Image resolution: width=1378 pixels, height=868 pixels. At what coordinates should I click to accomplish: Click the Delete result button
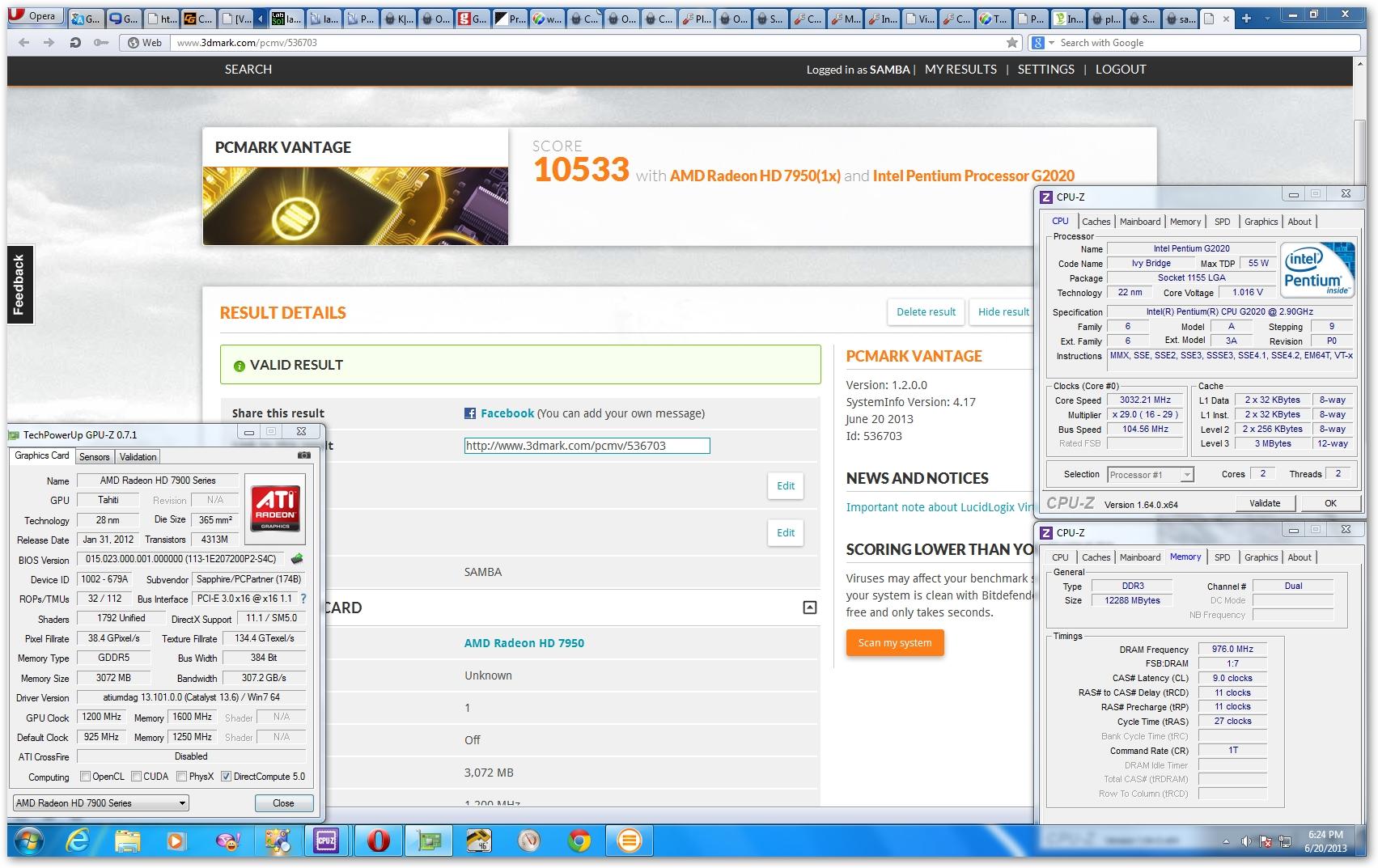coord(926,312)
